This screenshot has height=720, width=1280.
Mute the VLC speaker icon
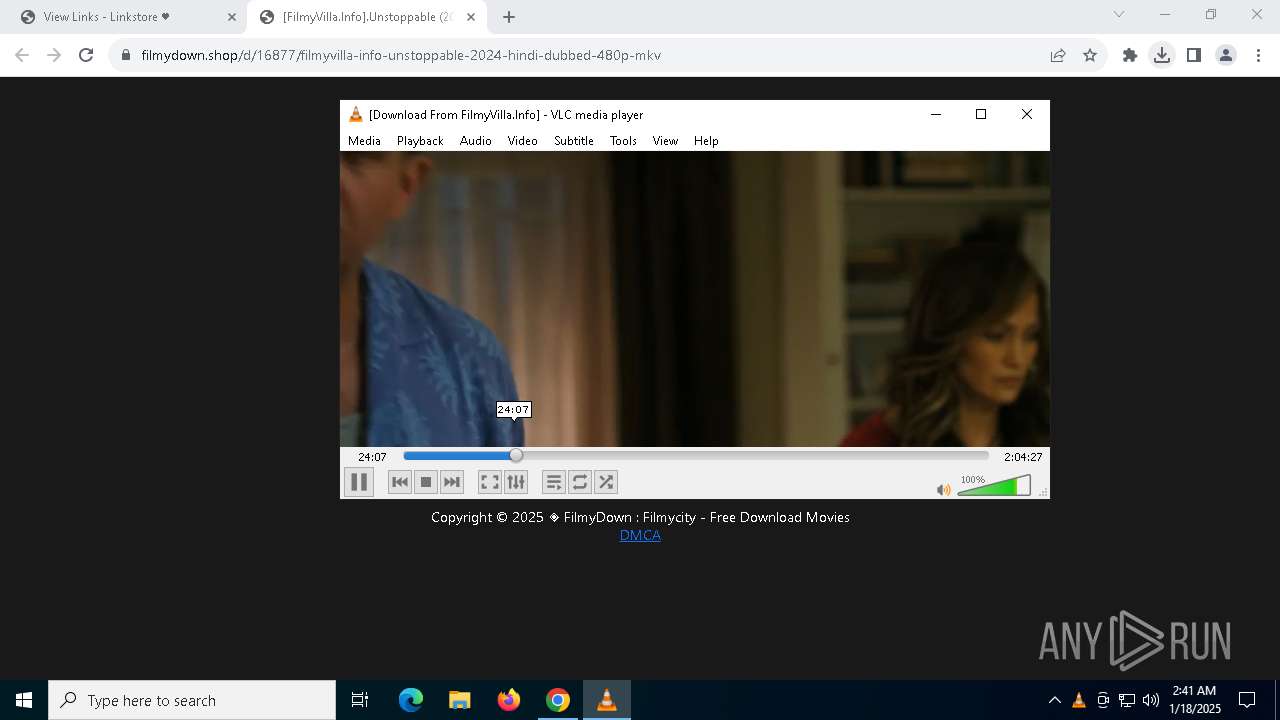tap(943, 490)
